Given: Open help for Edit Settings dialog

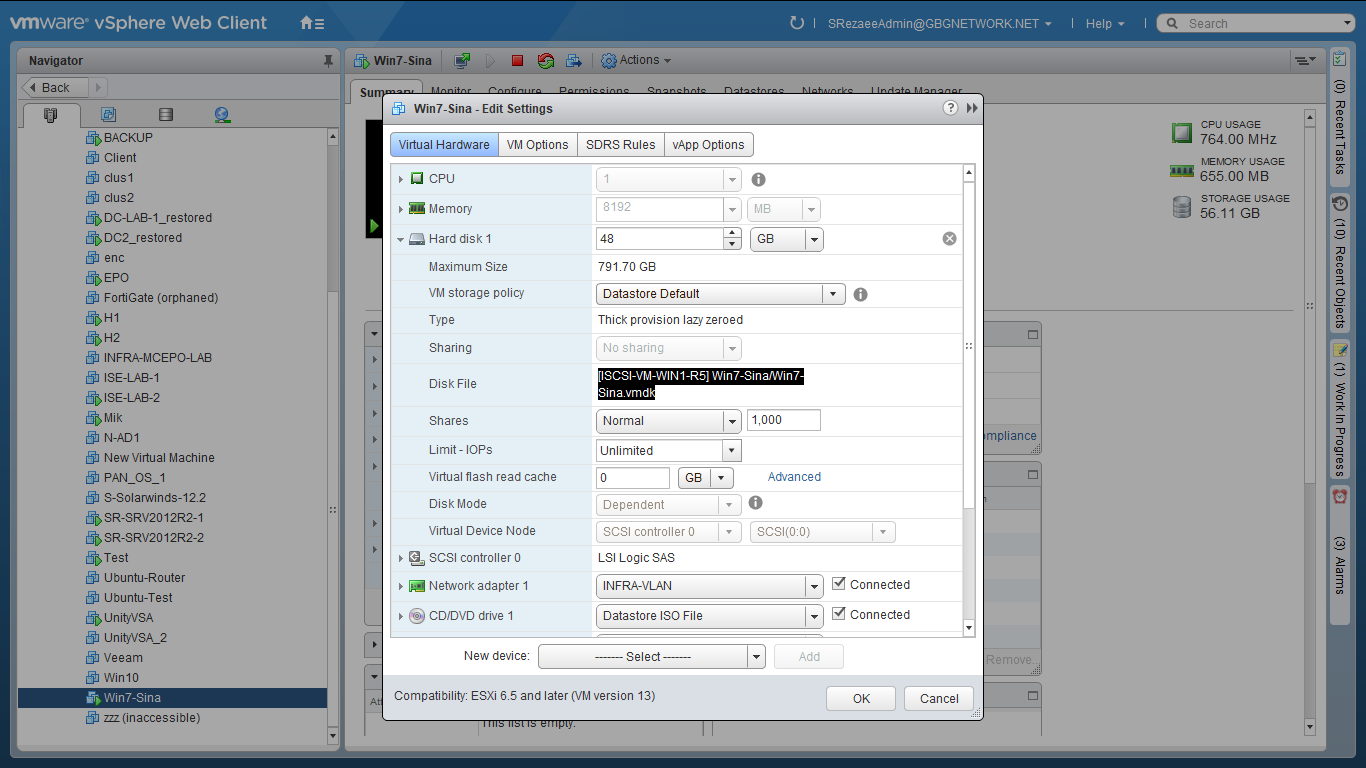Looking at the screenshot, I should coord(951,108).
